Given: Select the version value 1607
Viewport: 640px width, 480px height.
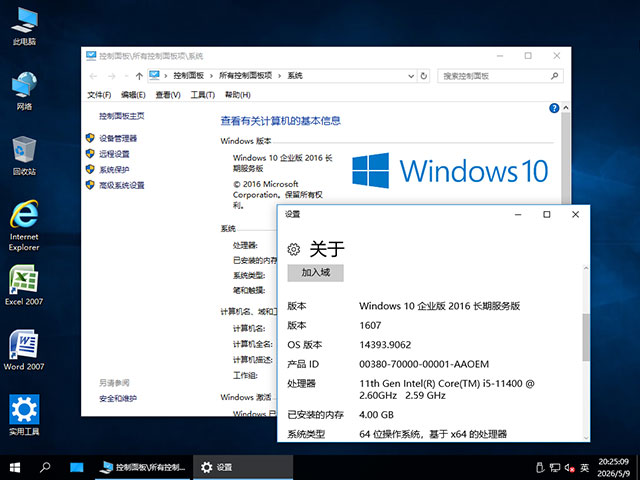Looking at the screenshot, I should 370,325.
